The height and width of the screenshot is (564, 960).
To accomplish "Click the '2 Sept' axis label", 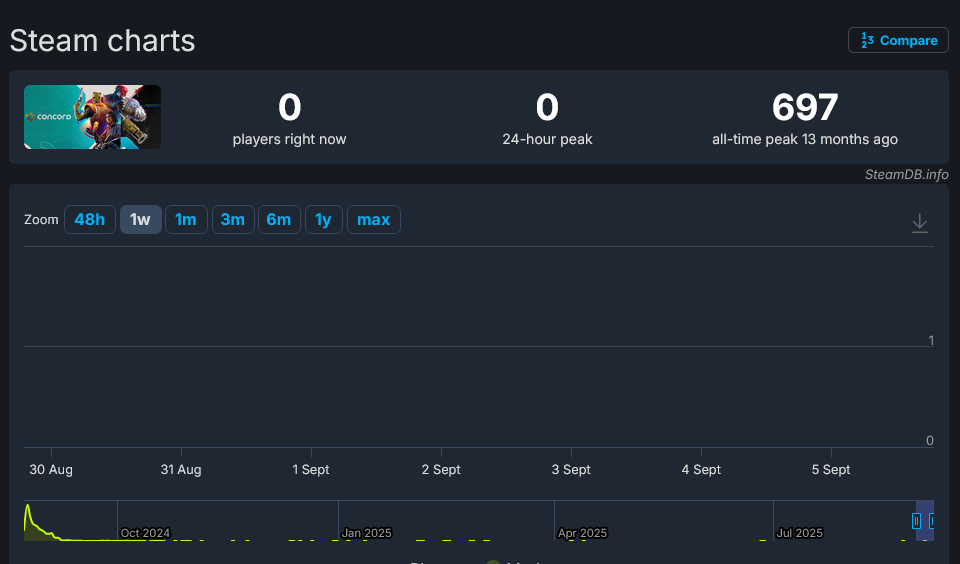I will (441, 470).
